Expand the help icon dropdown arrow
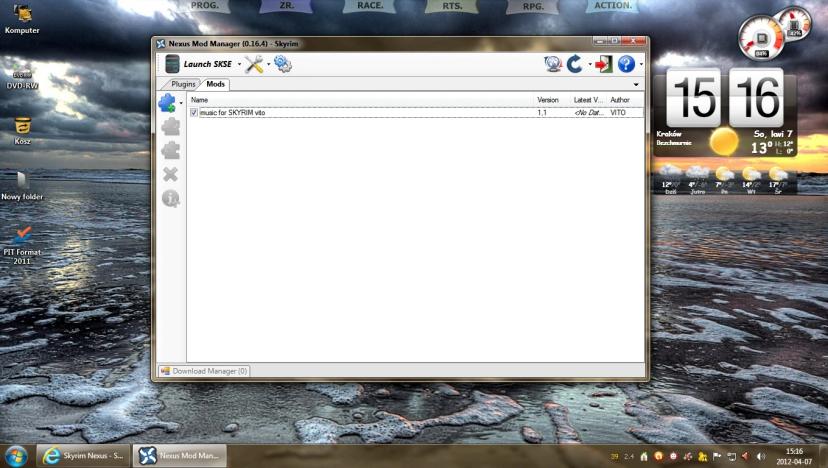This screenshot has height=468, width=828. (x=641, y=64)
